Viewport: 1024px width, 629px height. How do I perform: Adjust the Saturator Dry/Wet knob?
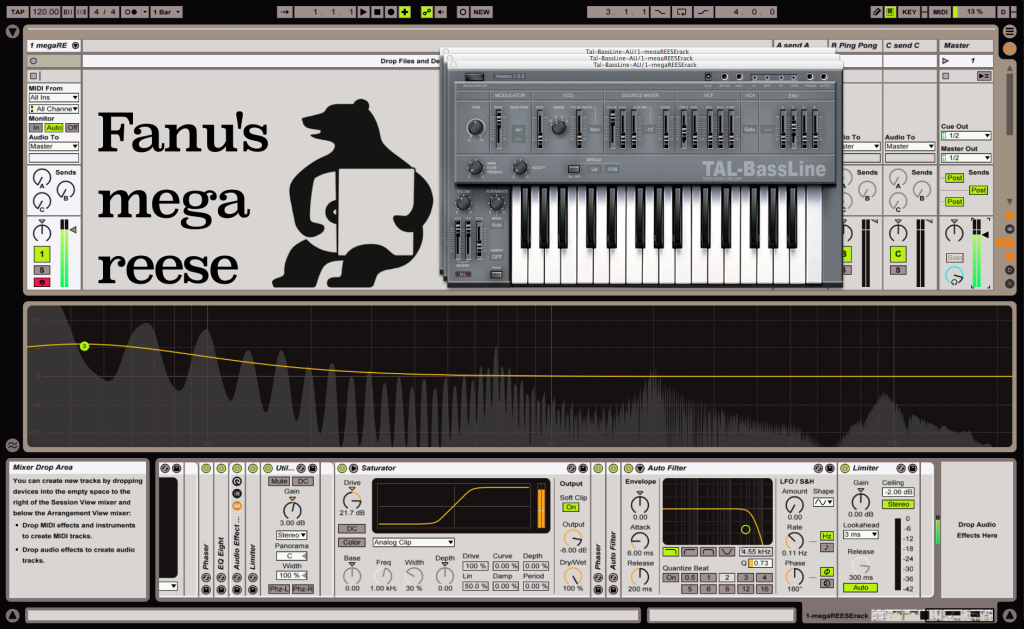573,577
